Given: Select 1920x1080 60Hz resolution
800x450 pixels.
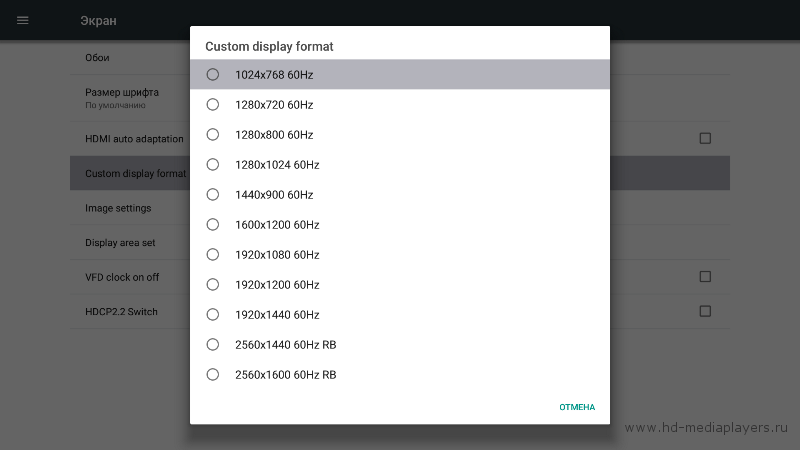Looking at the screenshot, I should click(x=399, y=255).
